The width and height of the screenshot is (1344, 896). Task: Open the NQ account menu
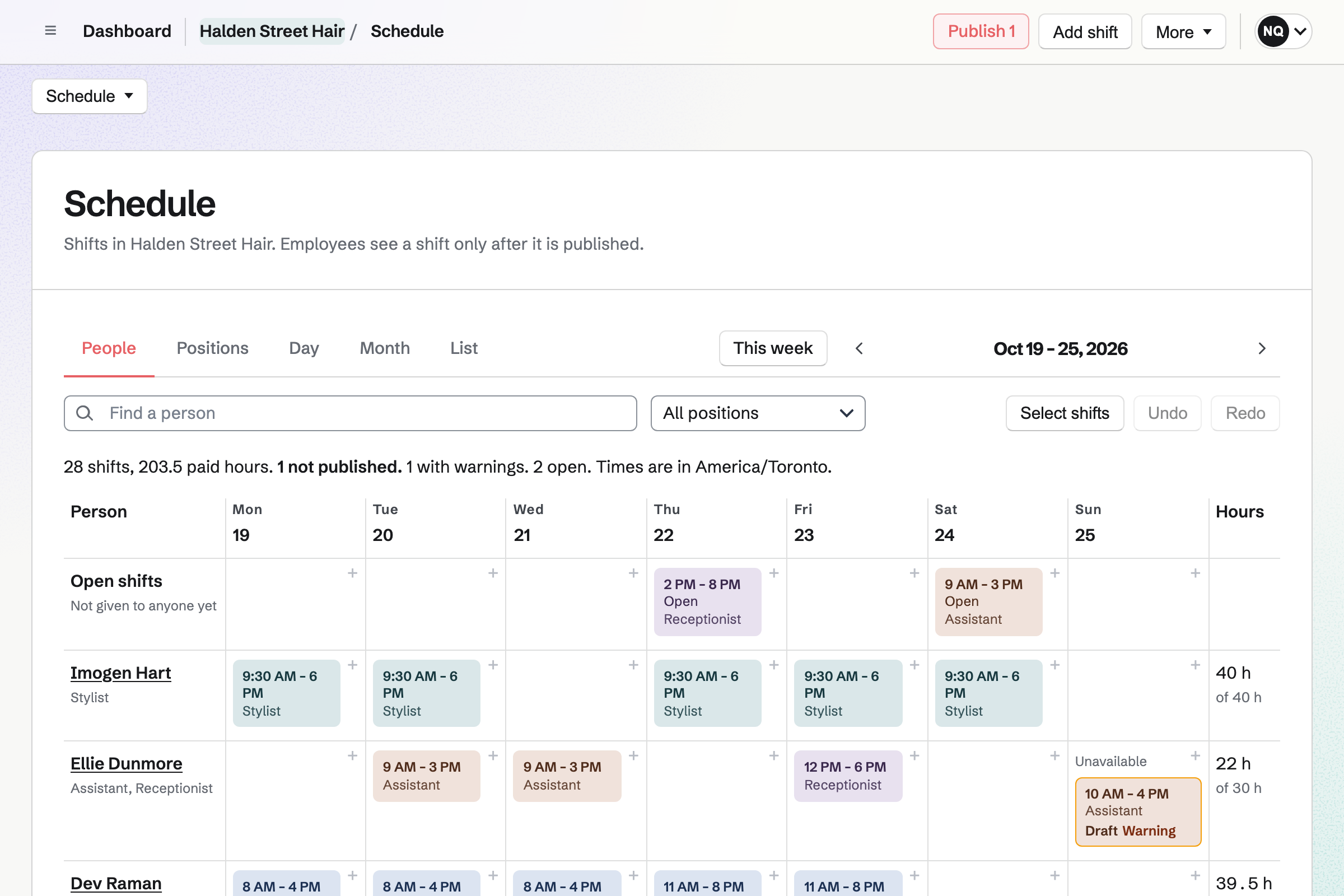click(1283, 31)
